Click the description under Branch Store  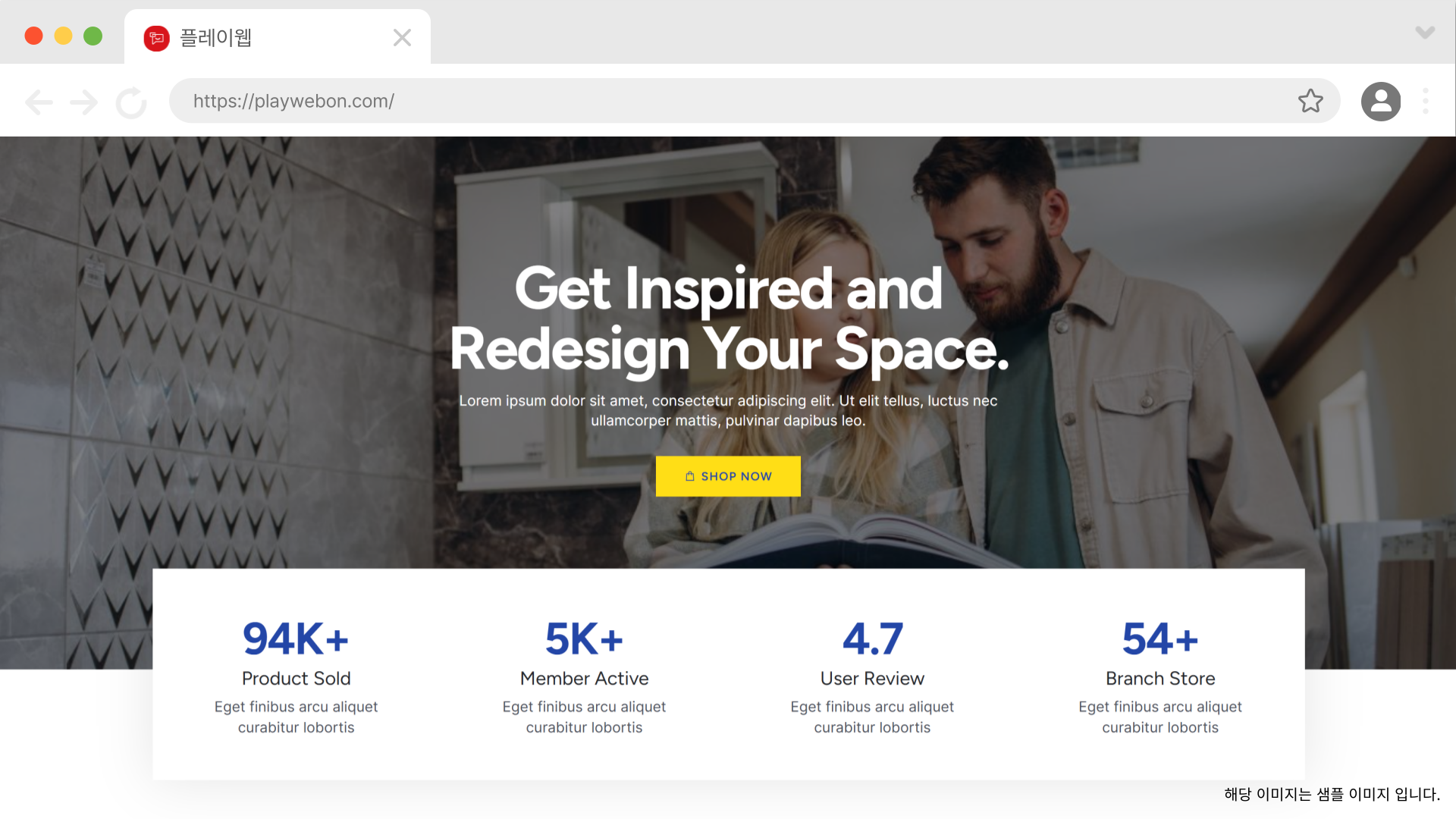click(x=1160, y=717)
